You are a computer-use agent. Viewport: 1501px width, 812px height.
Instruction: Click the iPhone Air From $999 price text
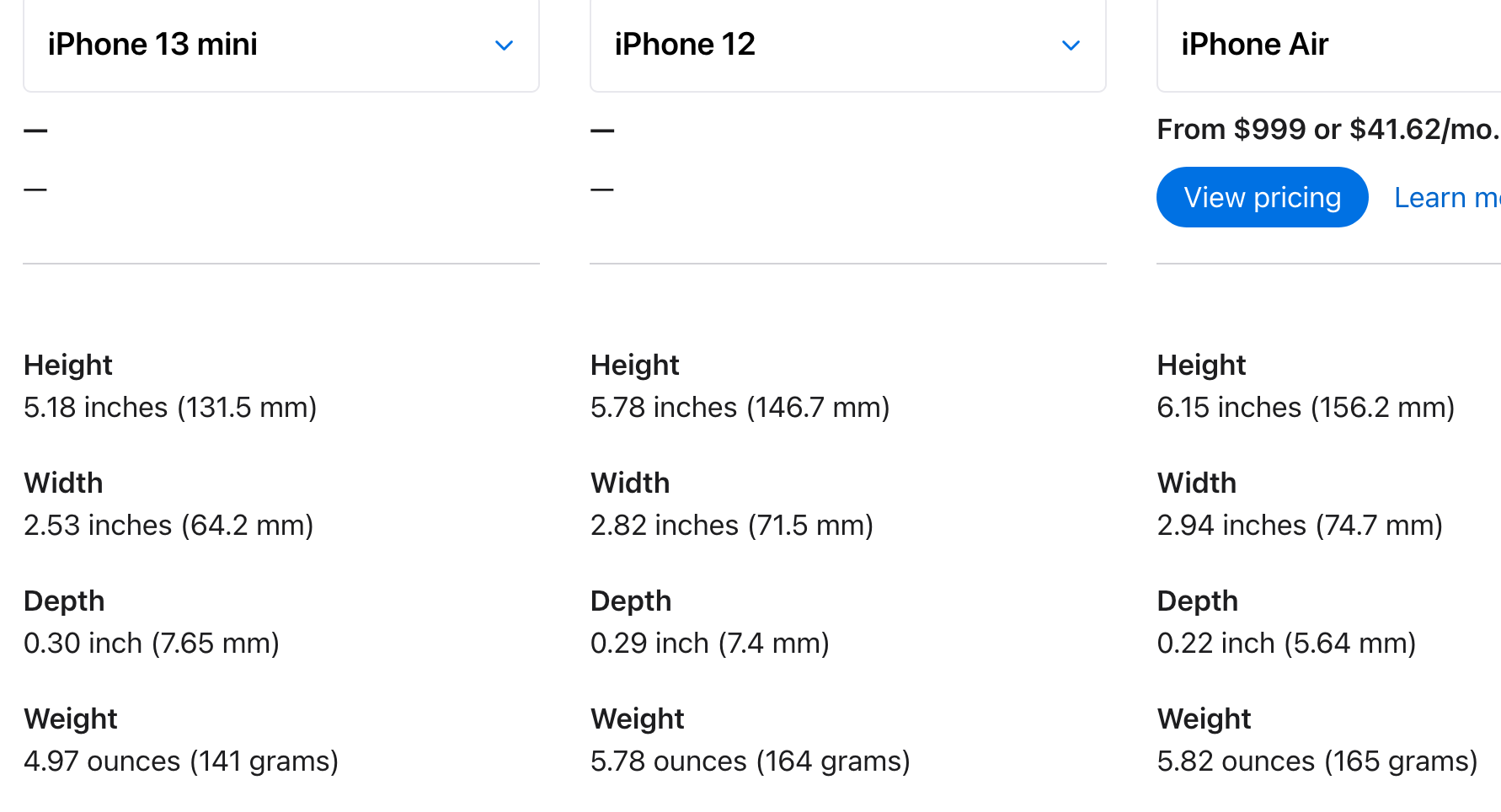pos(1327,130)
